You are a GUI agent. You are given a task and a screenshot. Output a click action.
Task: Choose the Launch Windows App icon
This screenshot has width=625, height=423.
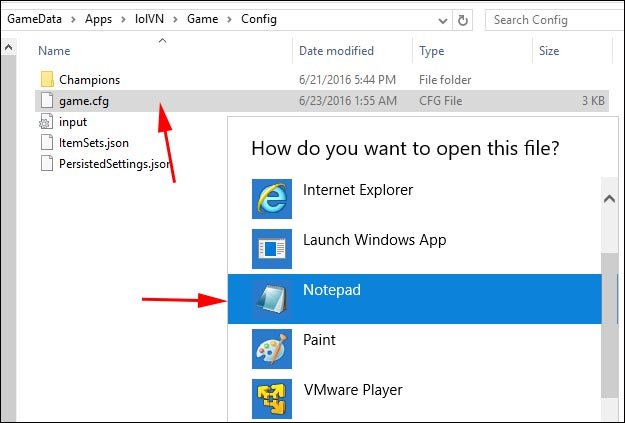pyautogui.click(x=272, y=249)
